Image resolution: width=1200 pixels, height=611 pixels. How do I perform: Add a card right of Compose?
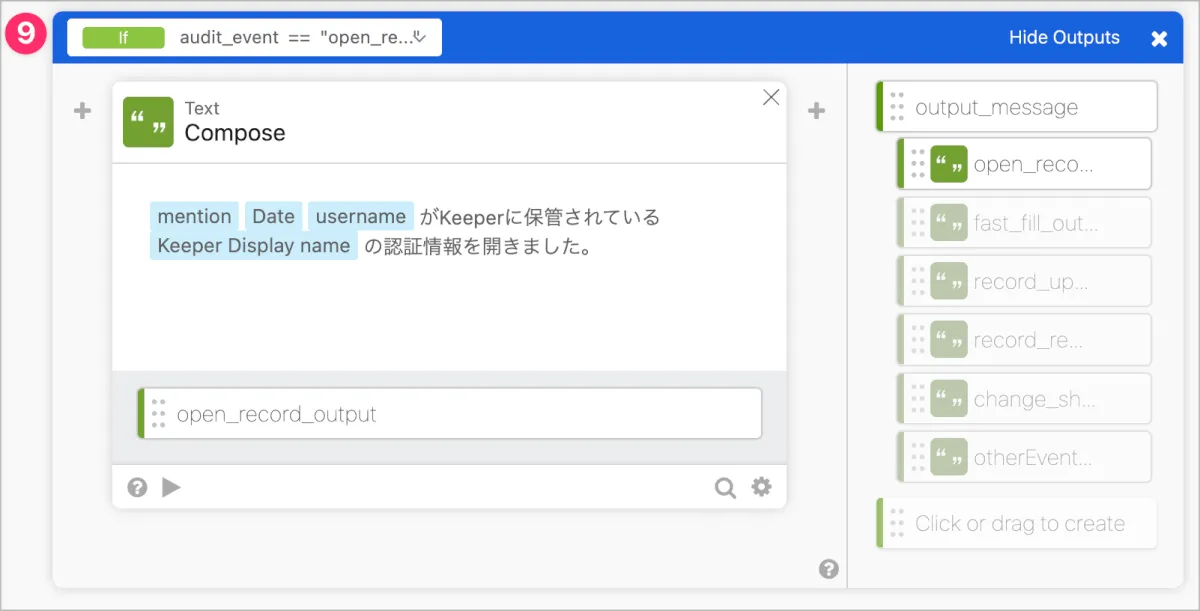coord(817,111)
